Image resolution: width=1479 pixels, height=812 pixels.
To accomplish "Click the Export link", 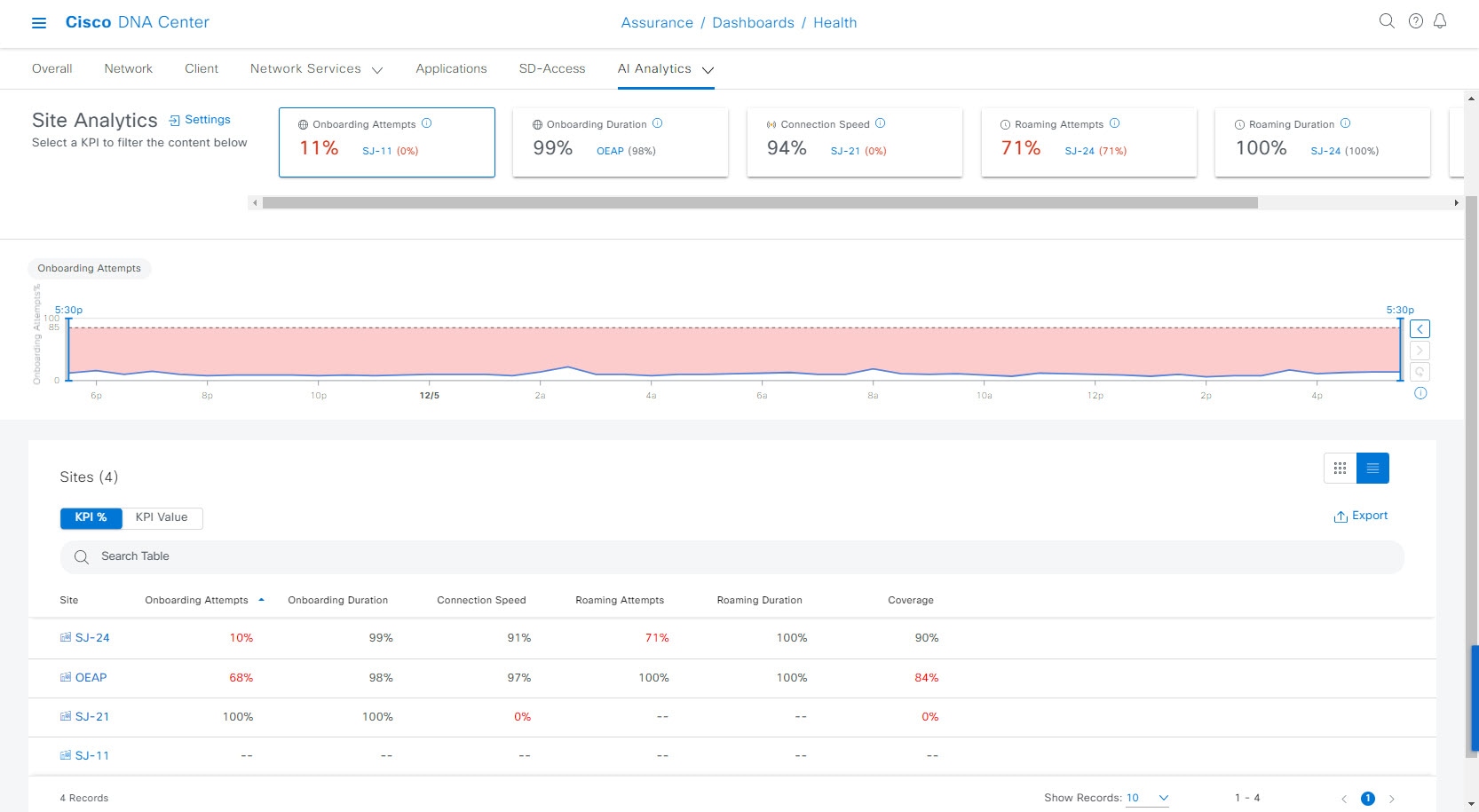I will pos(1370,516).
